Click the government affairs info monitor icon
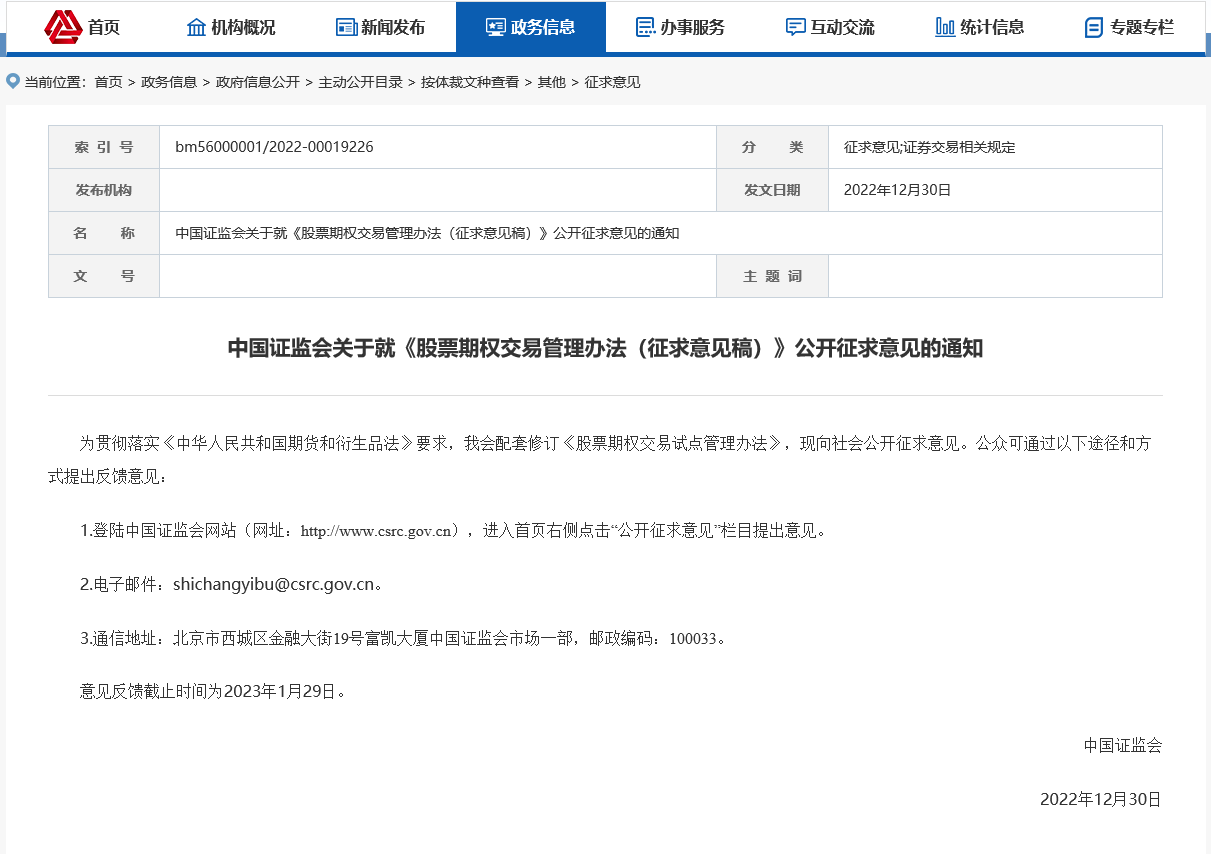1211x854 pixels. 495,27
